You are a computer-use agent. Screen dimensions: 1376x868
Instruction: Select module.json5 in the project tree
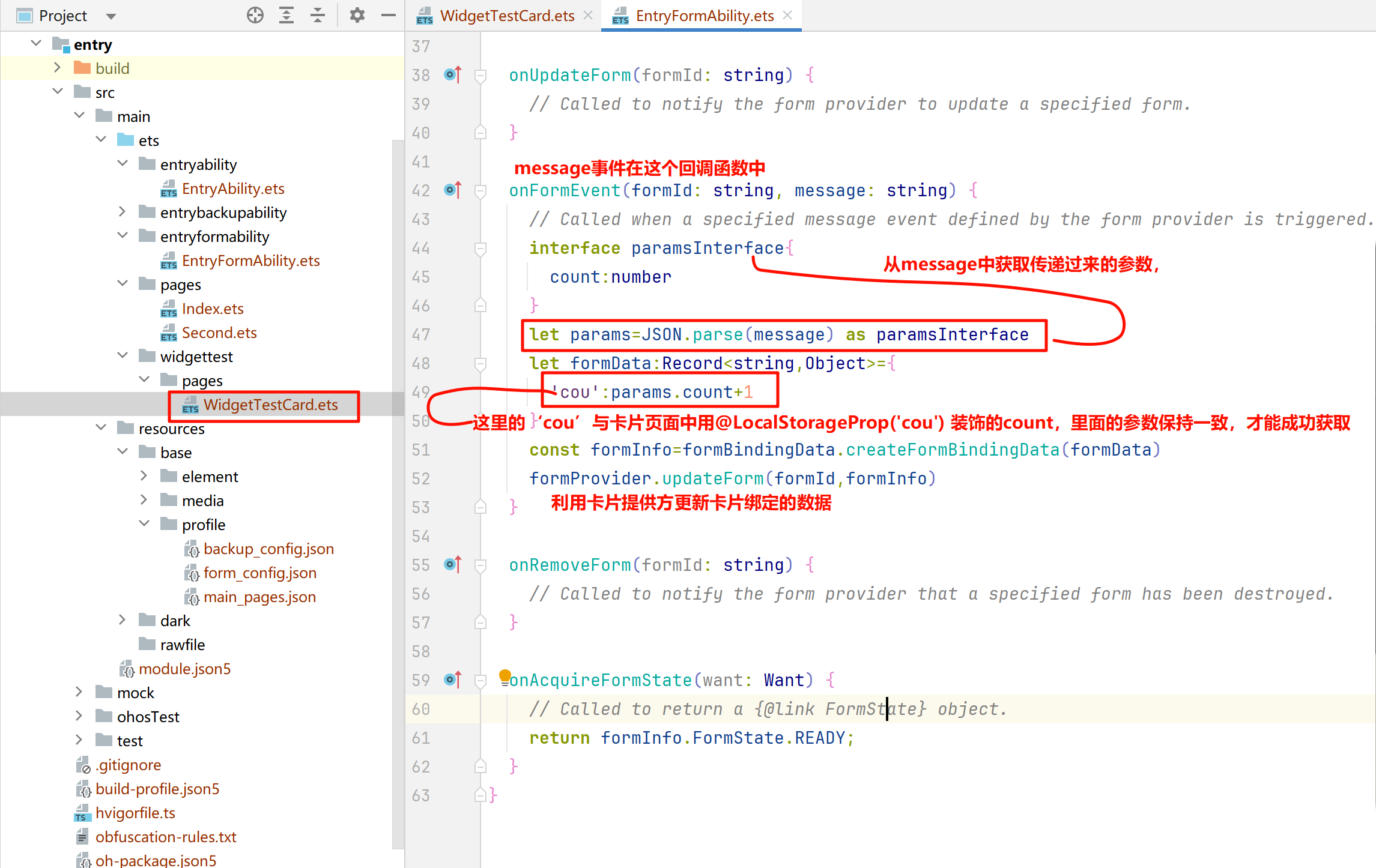184,669
